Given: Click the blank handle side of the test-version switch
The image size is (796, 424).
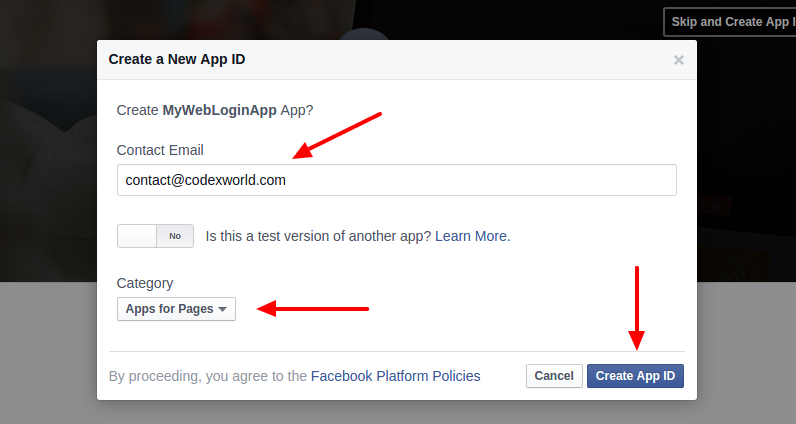Looking at the screenshot, I should (137, 236).
